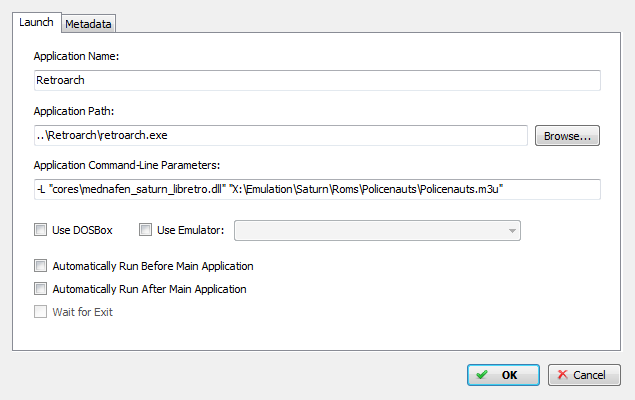Click the green checkmark icon on OK
This screenshot has height=400, width=635.
pos(482,374)
